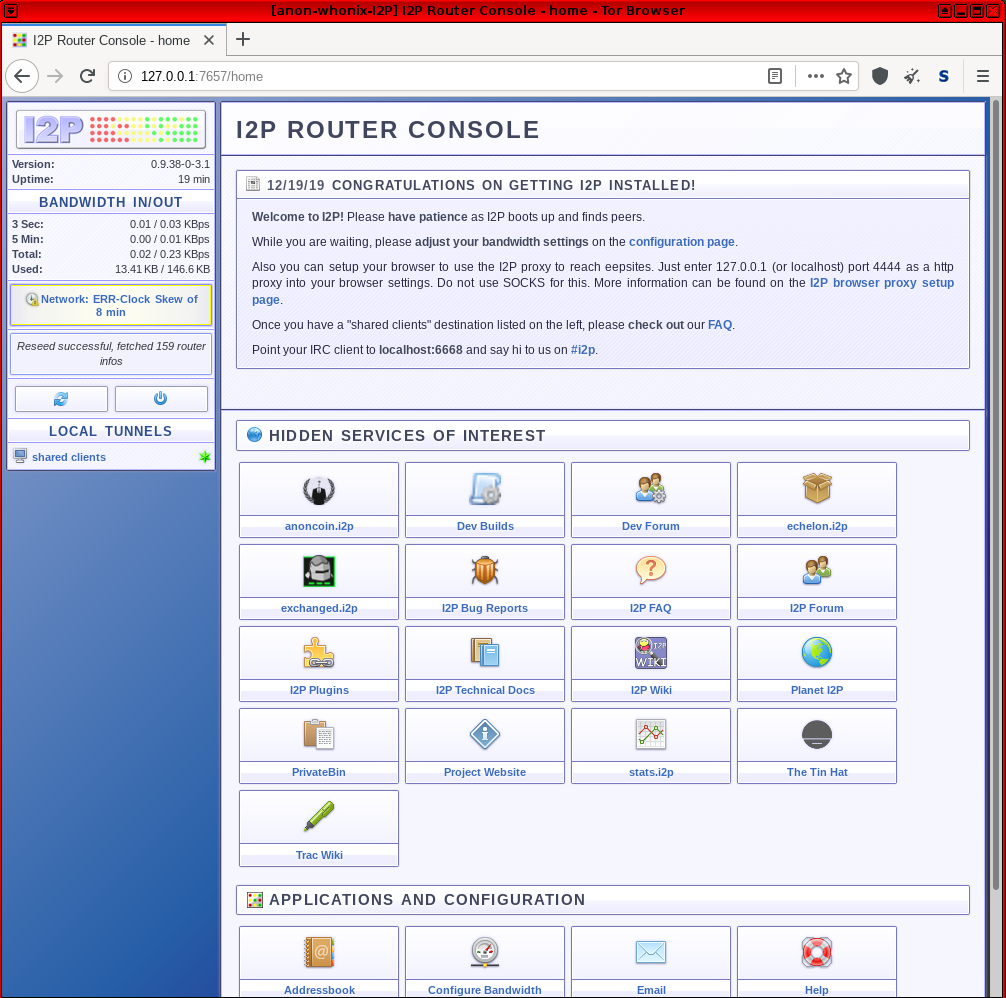Image resolution: width=1006 pixels, height=998 pixels.
Task: Follow the configuration page link
Action: (x=681, y=242)
